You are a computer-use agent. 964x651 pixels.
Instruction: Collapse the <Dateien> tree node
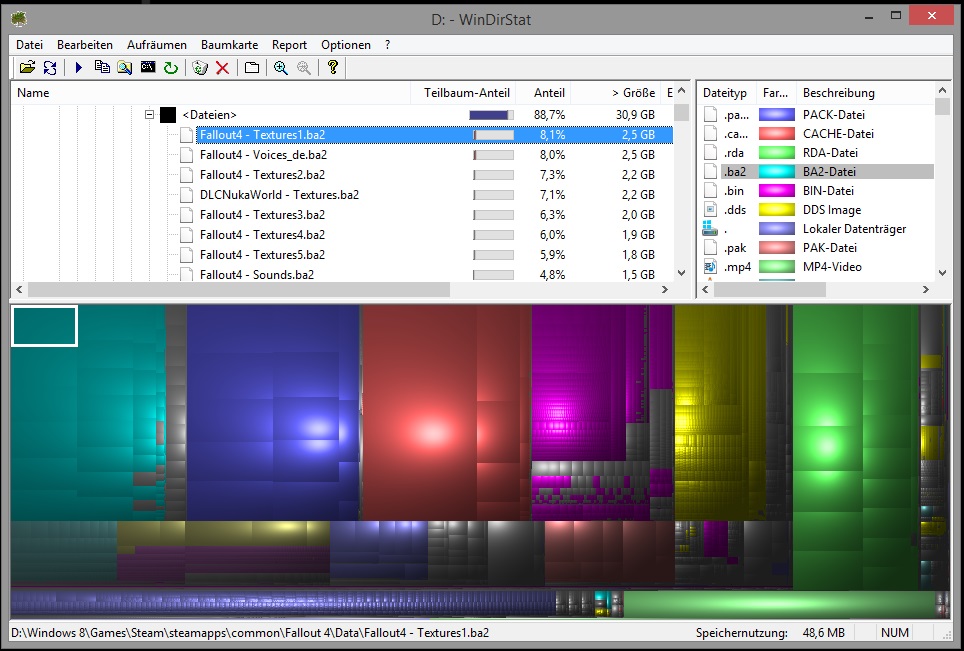149,114
